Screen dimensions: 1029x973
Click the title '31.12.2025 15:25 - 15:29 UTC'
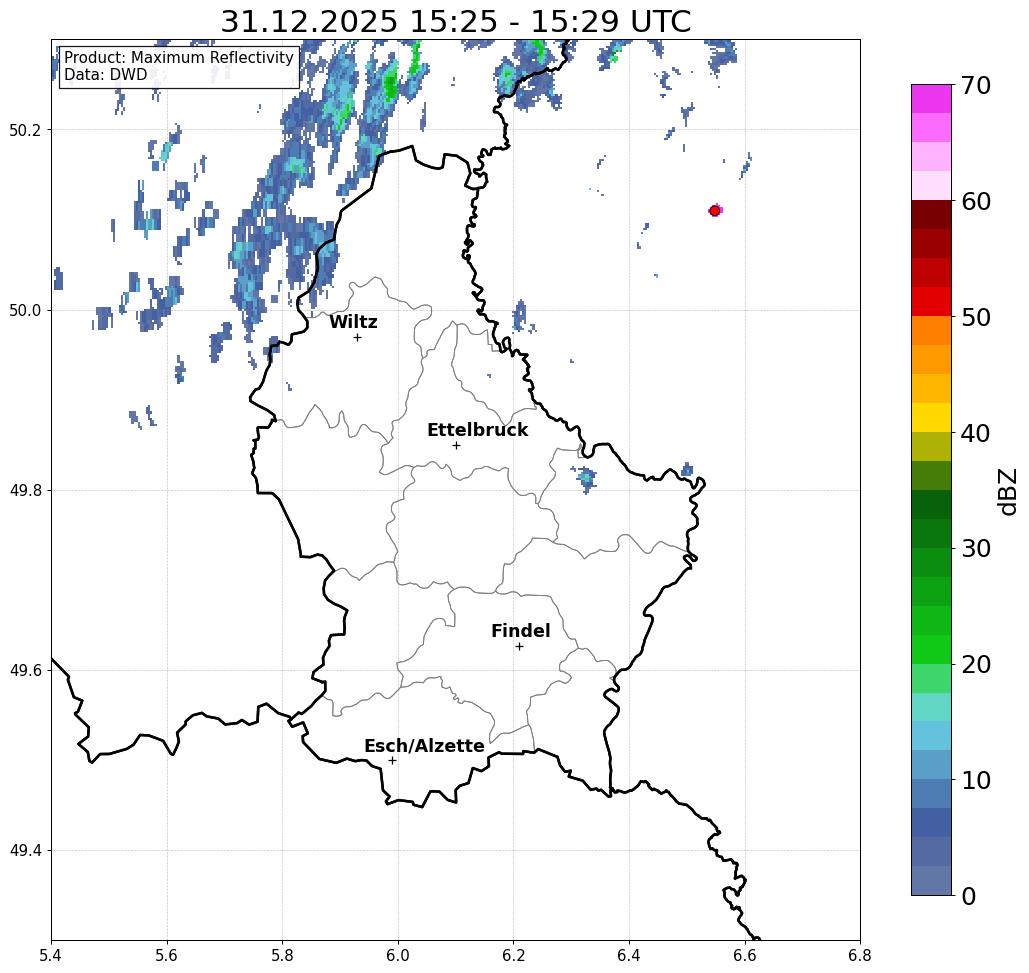click(455, 22)
